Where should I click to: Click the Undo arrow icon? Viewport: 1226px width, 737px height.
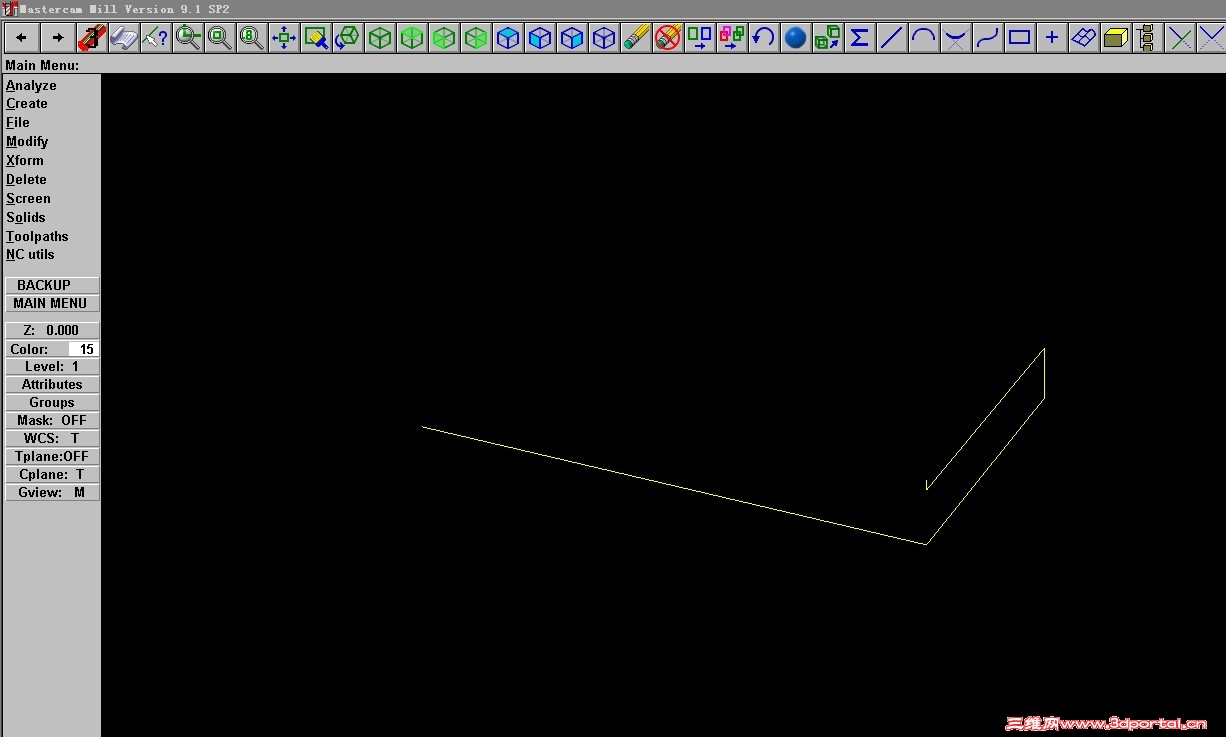[763, 37]
